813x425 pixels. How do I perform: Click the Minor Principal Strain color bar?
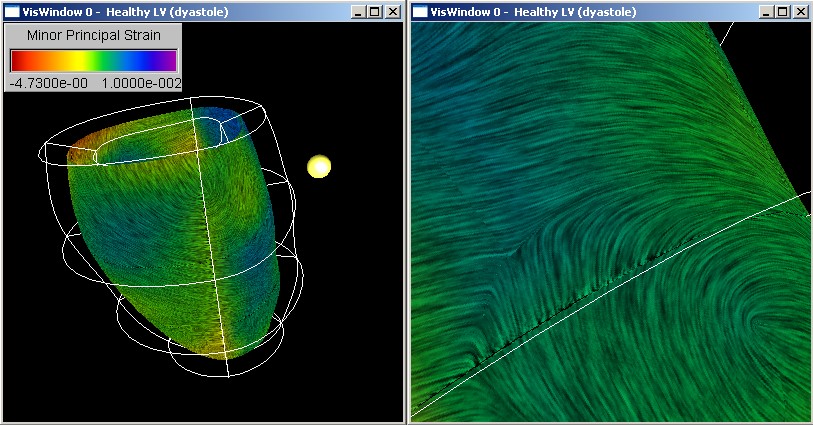tap(94, 61)
